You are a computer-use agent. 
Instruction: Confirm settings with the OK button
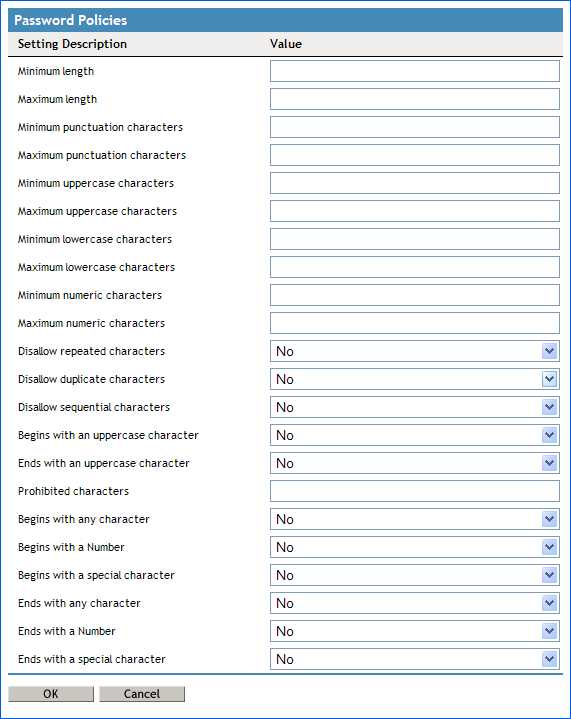click(x=51, y=694)
